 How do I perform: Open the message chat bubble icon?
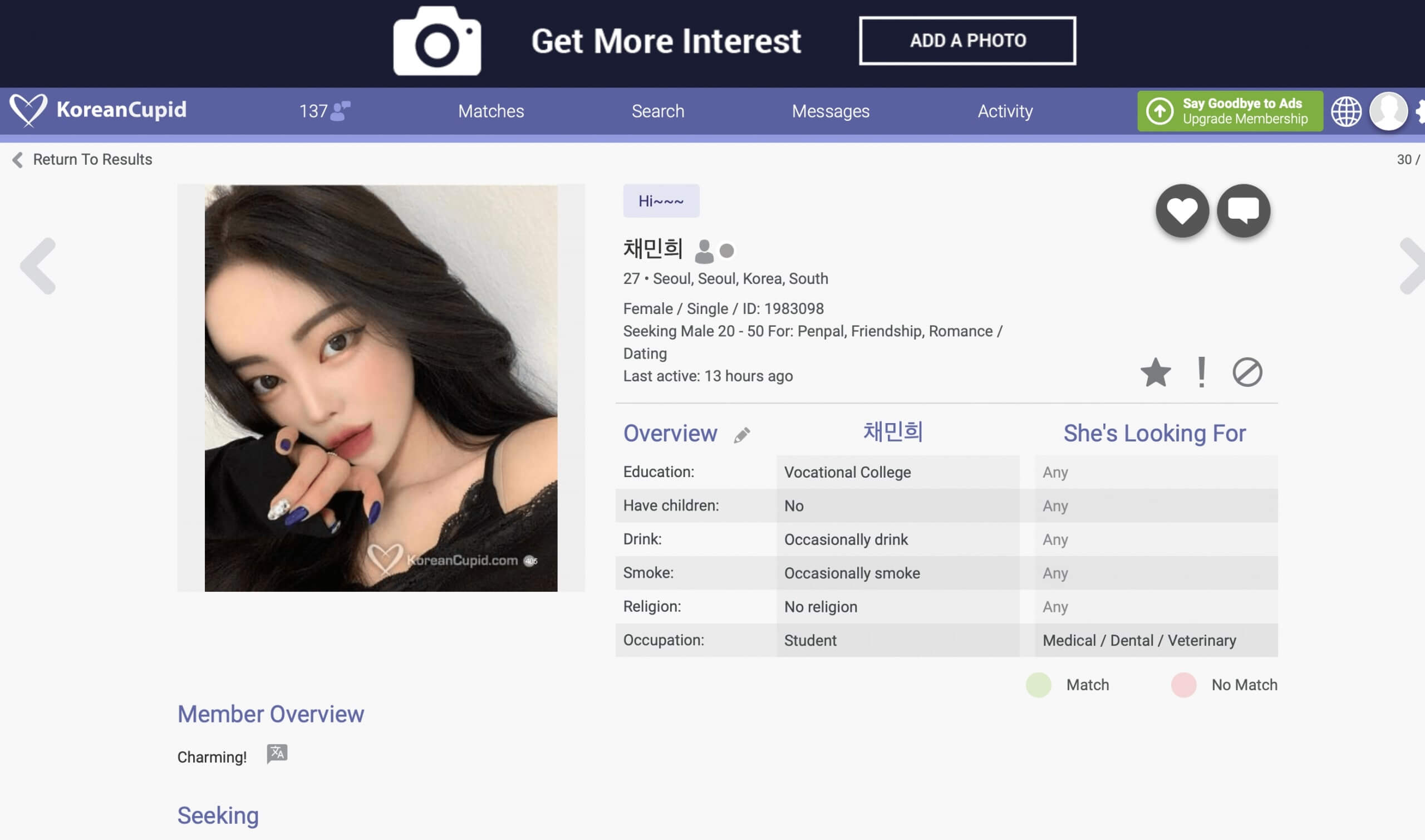[1244, 210]
